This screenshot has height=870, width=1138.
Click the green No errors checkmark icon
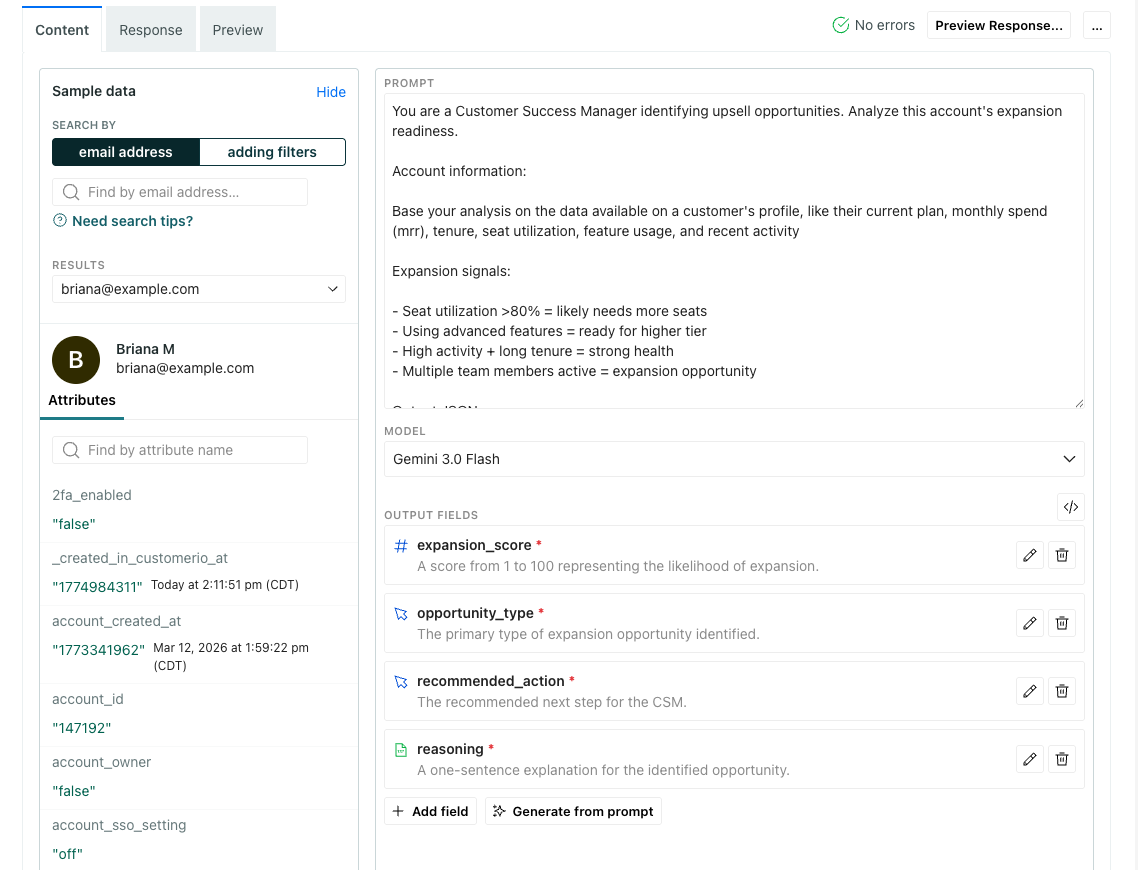tap(840, 25)
